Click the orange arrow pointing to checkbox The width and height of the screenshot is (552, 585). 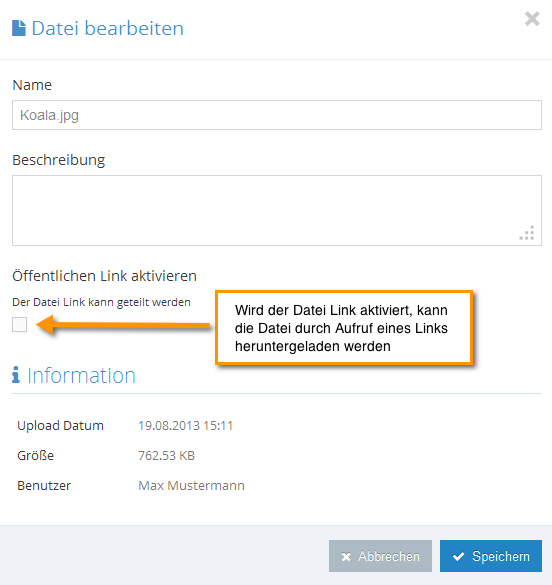tap(123, 325)
